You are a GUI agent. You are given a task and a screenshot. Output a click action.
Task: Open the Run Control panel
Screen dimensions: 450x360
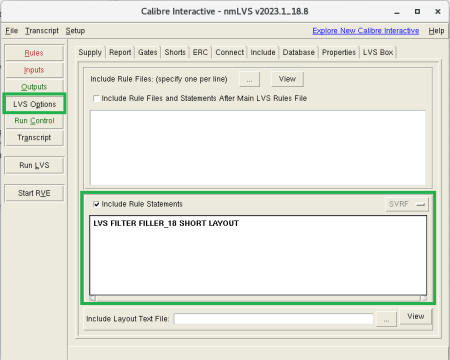tap(34, 121)
